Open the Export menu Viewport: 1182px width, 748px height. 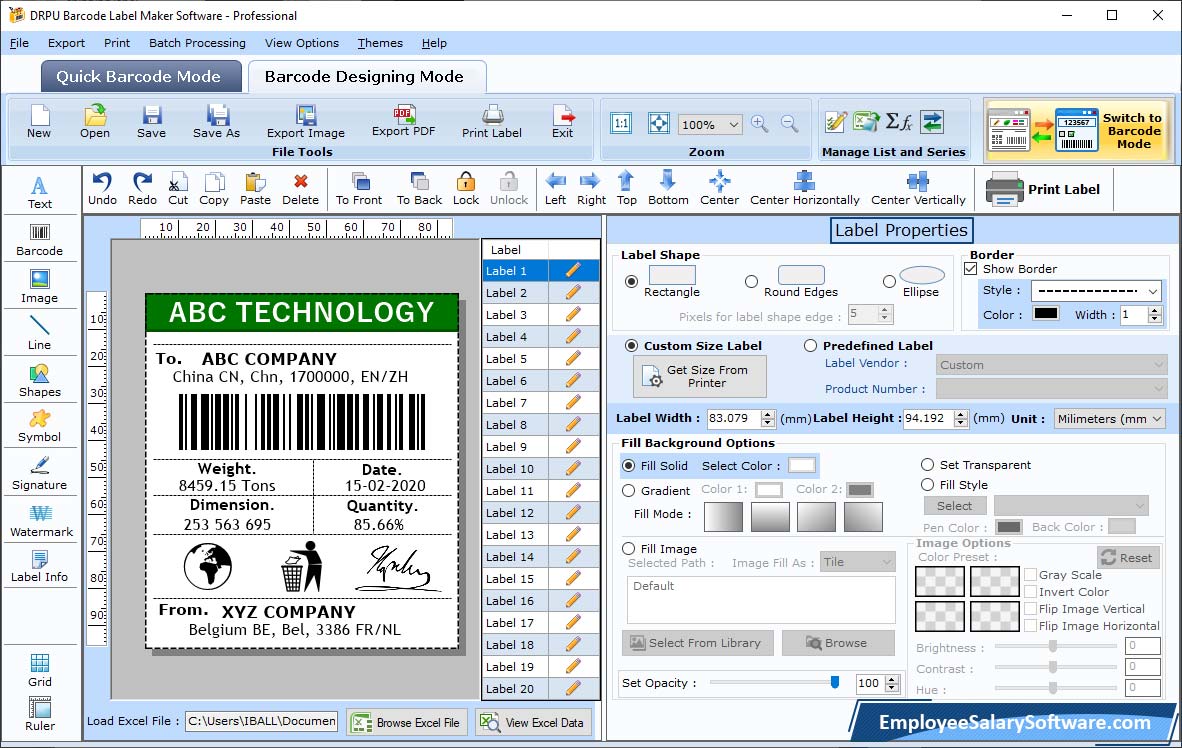(66, 43)
